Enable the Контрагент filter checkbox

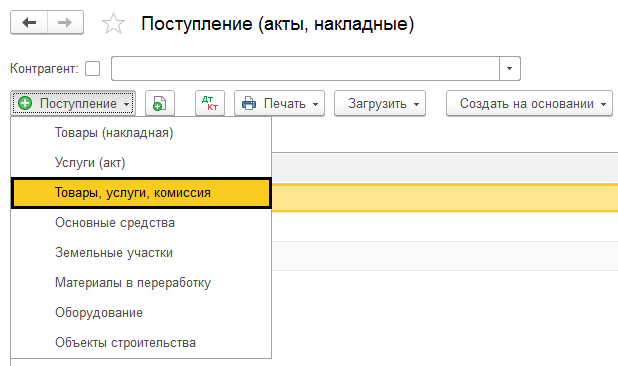click(x=93, y=69)
